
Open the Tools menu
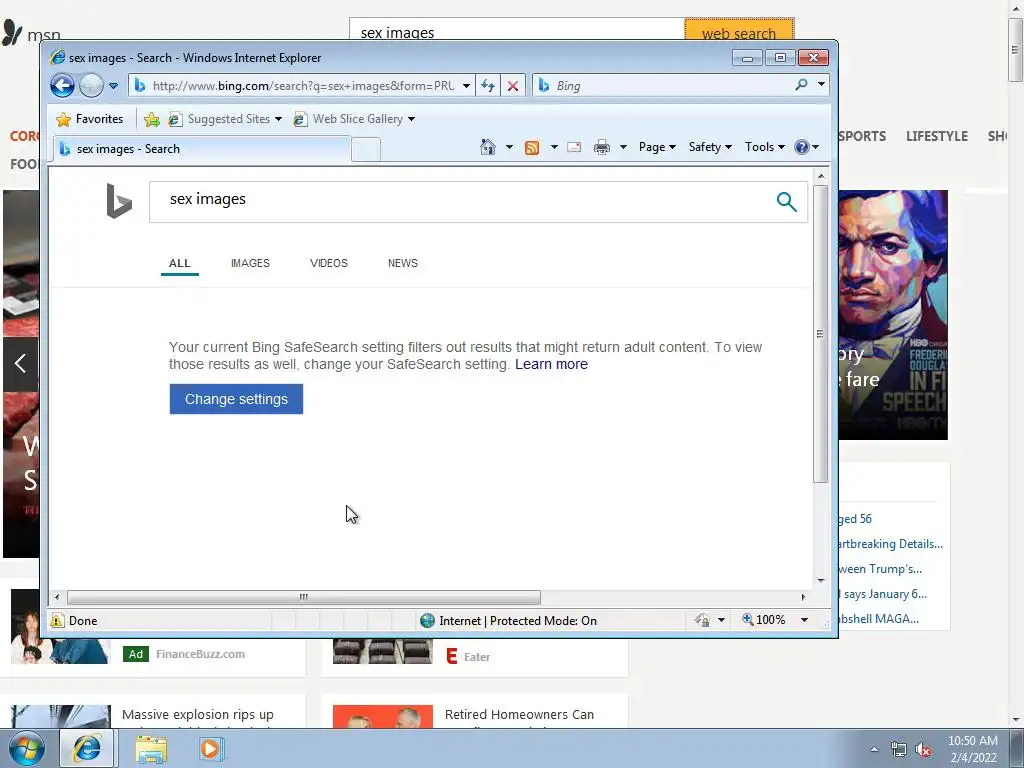tap(765, 147)
